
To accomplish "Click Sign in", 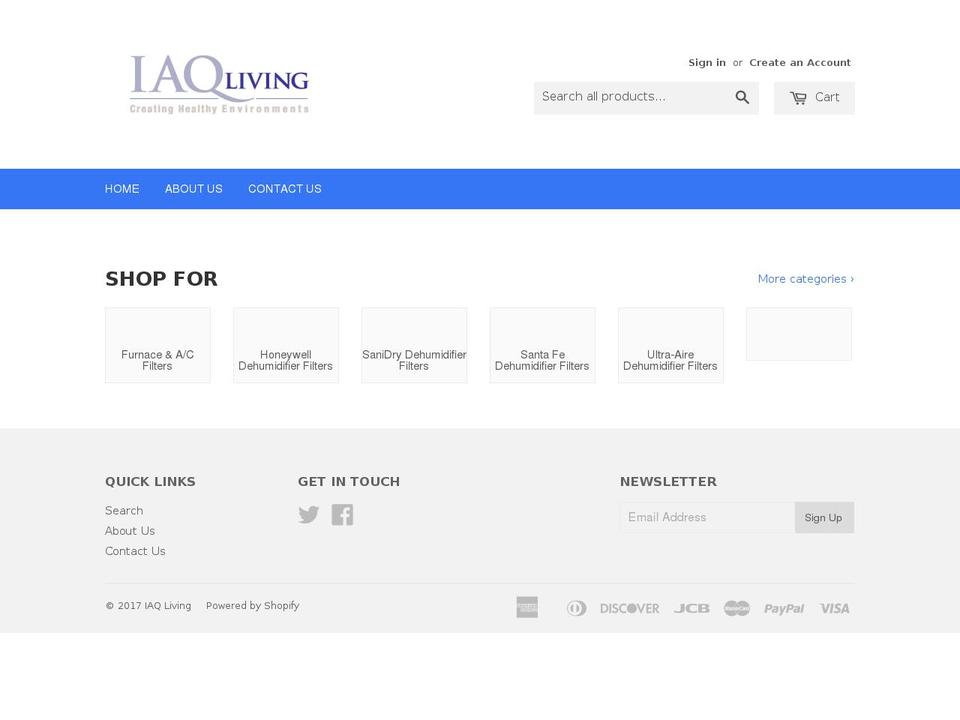I will pos(707,62).
